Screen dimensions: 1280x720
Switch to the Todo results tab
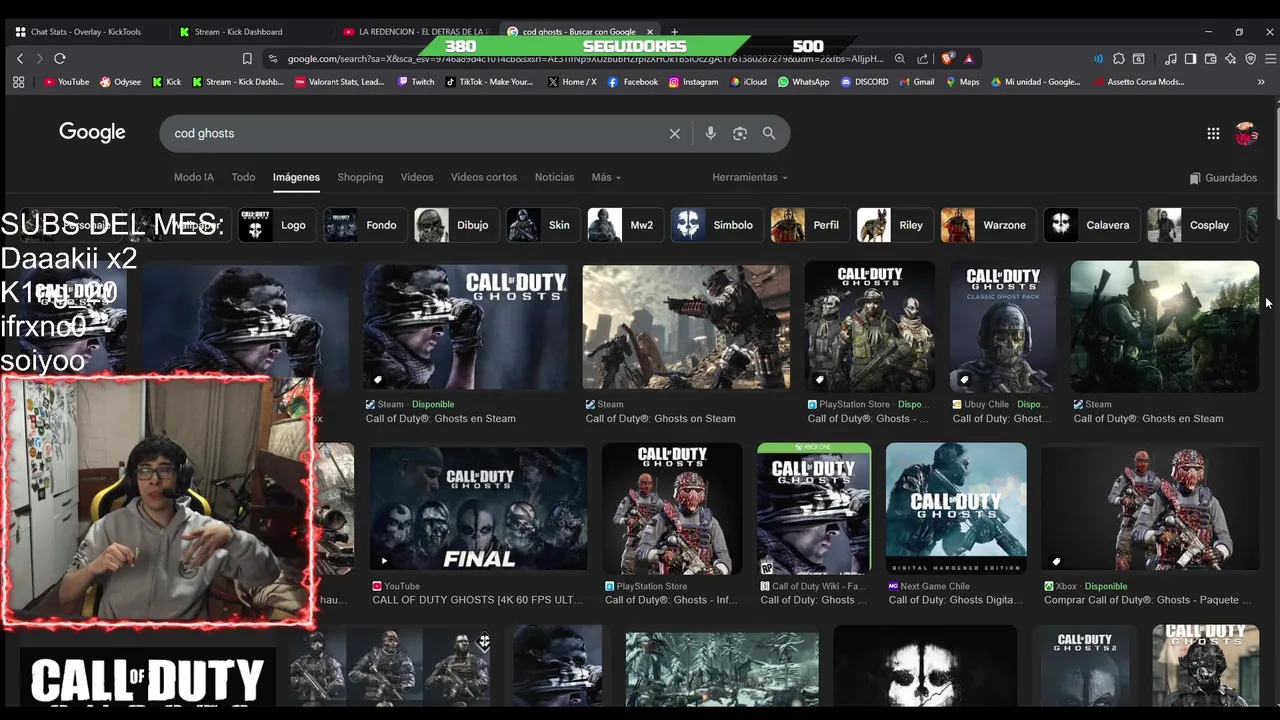(x=243, y=177)
